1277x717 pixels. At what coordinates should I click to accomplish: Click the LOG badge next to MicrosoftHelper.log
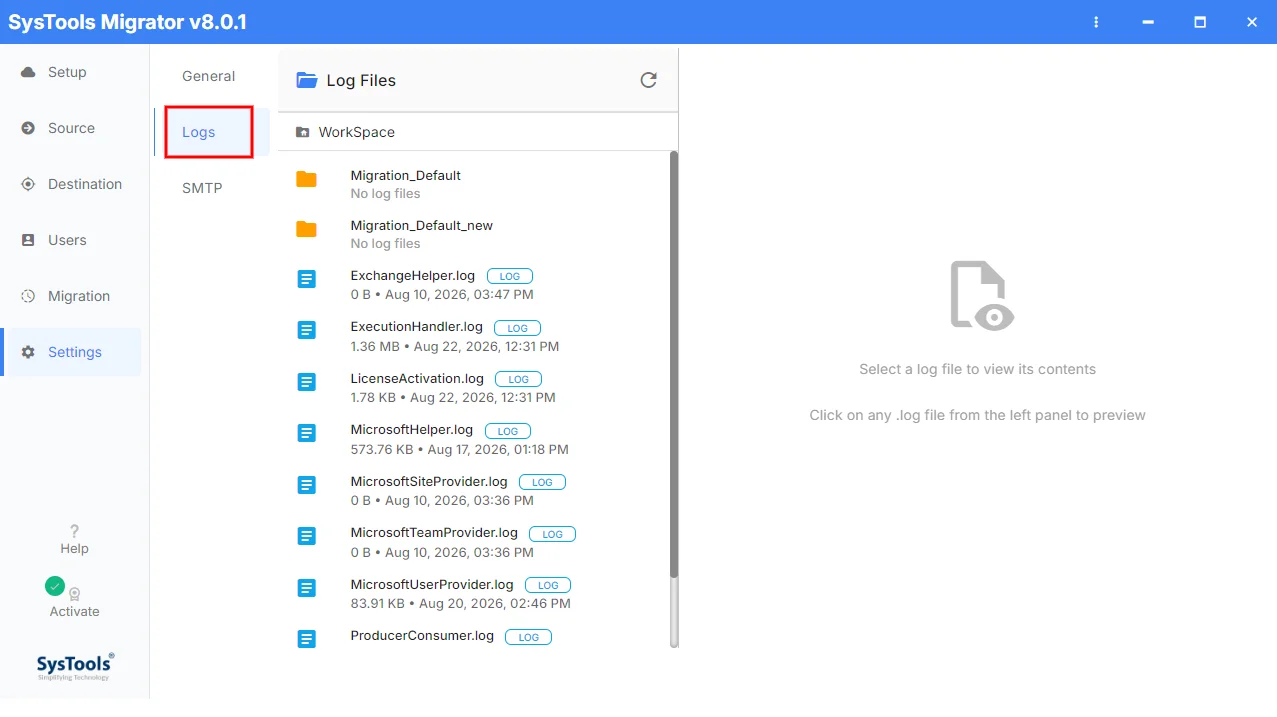tap(508, 431)
